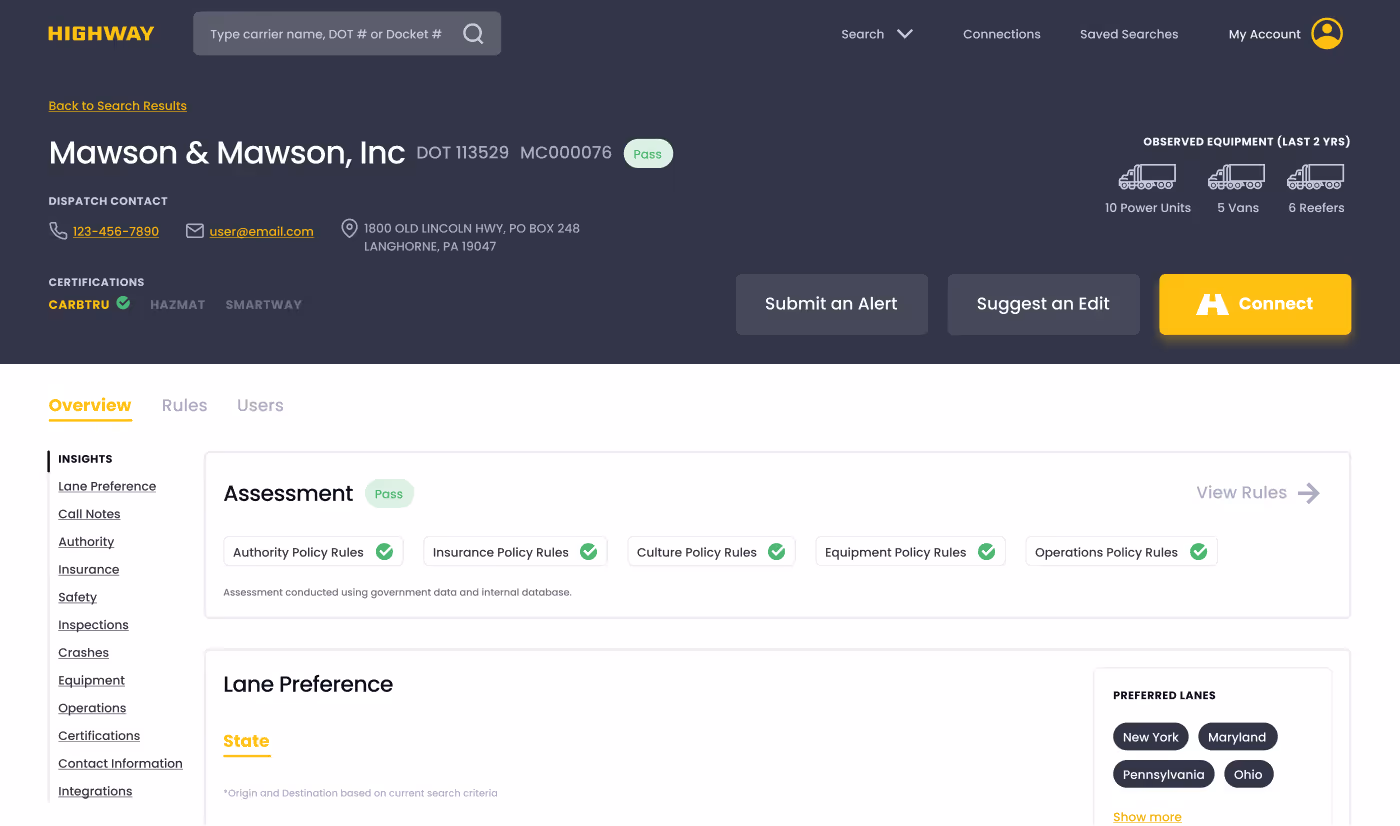Click the phone icon beside 123-456-7890

point(58,231)
